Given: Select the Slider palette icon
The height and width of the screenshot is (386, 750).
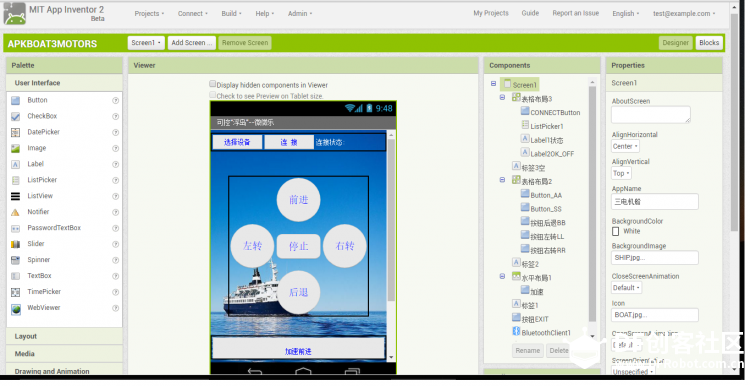Looking at the screenshot, I should click(x=15, y=244).
